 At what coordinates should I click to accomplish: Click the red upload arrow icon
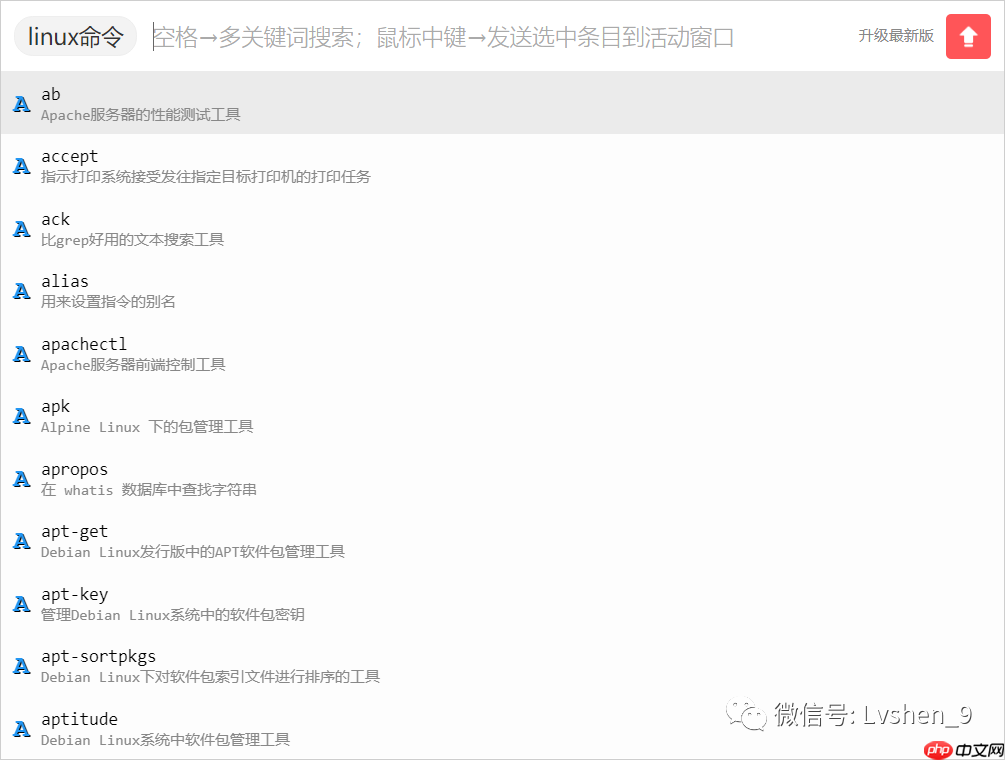tap(967, 36)
